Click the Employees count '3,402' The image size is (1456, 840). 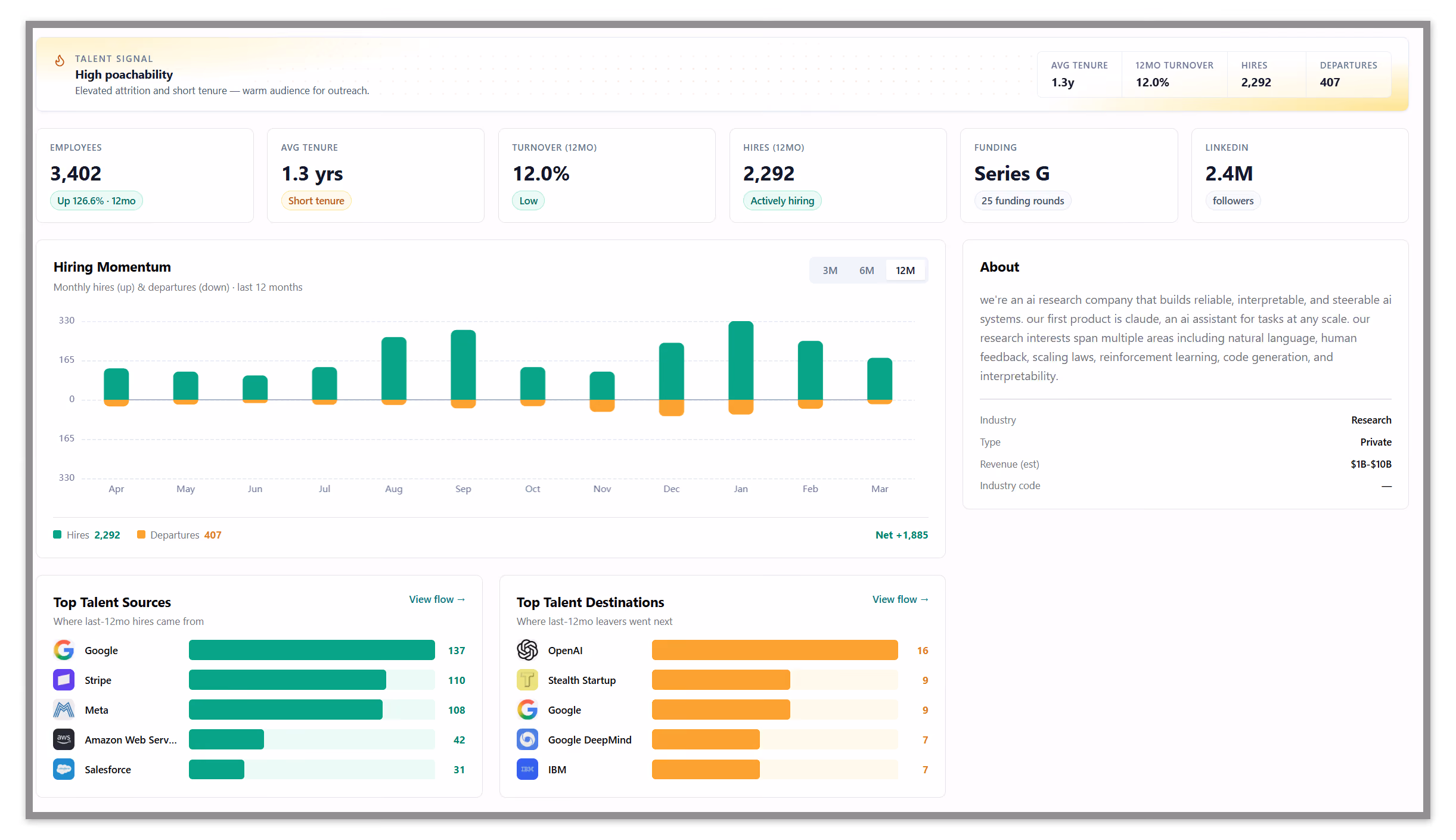pos(76,173)
